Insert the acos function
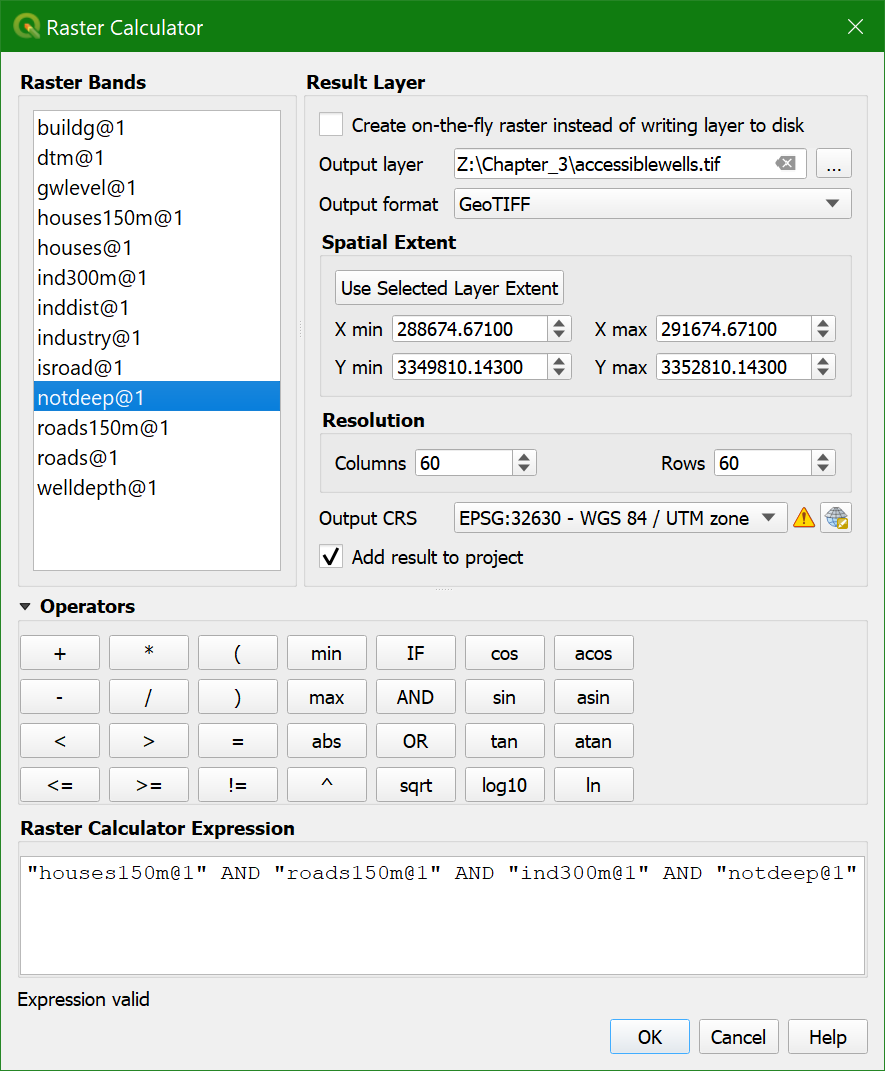The height and width of the screenshot is (1071, 885). tap(593, 653)
